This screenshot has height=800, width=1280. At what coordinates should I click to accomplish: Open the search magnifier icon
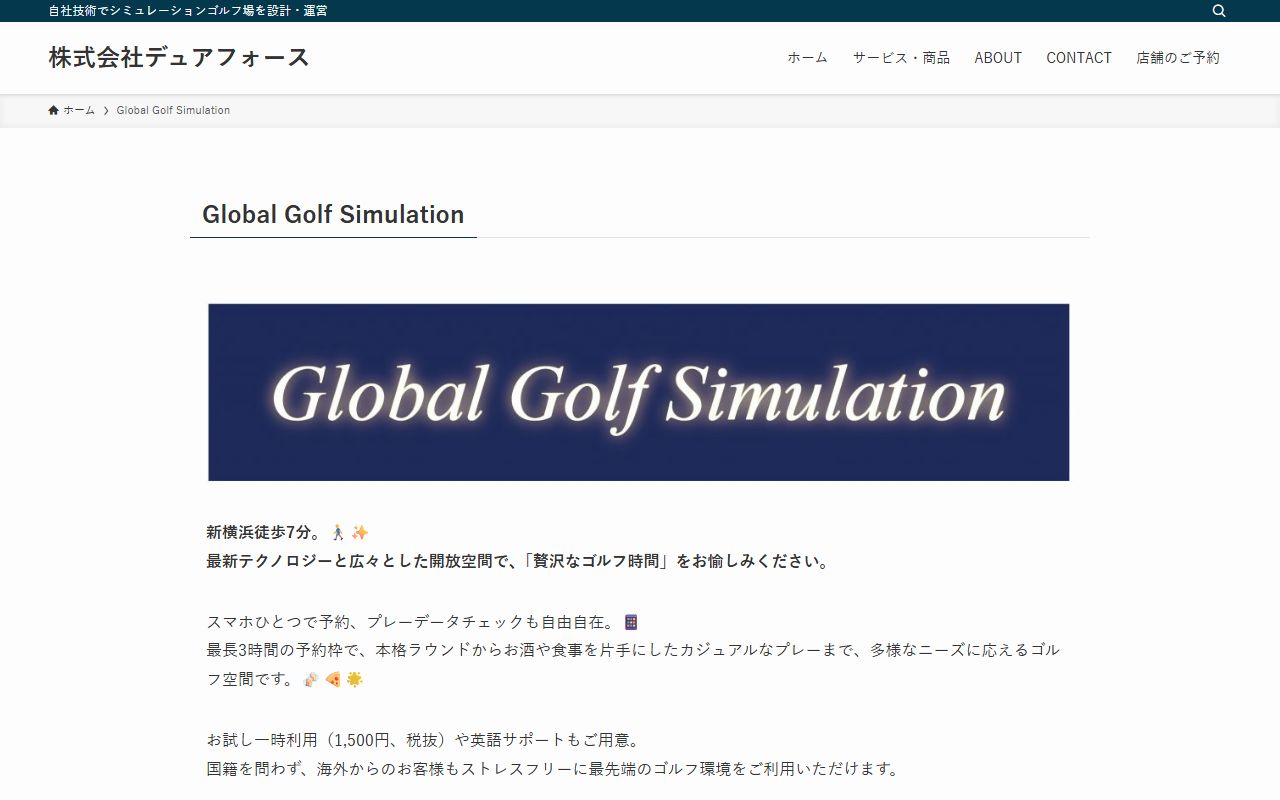click(x=1219, y=11)
